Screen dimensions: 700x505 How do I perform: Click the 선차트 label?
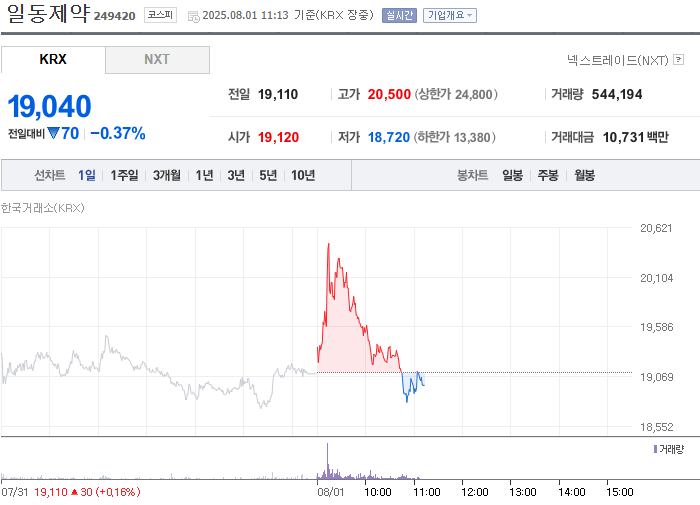(x=50, y=175)
